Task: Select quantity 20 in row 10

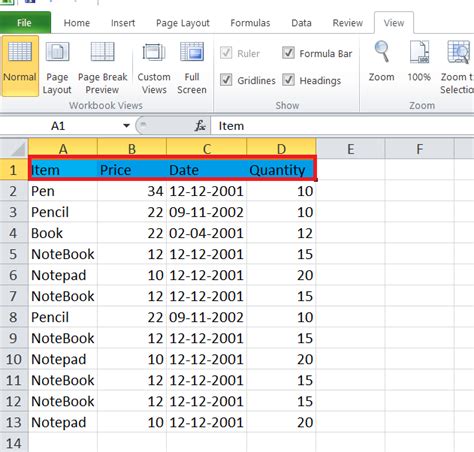Action: pos(281,359)
